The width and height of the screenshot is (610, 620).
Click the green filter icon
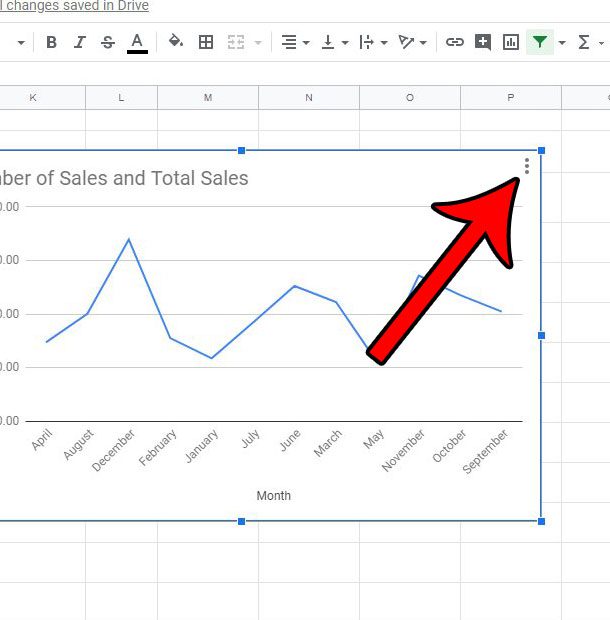coord(540,42)
